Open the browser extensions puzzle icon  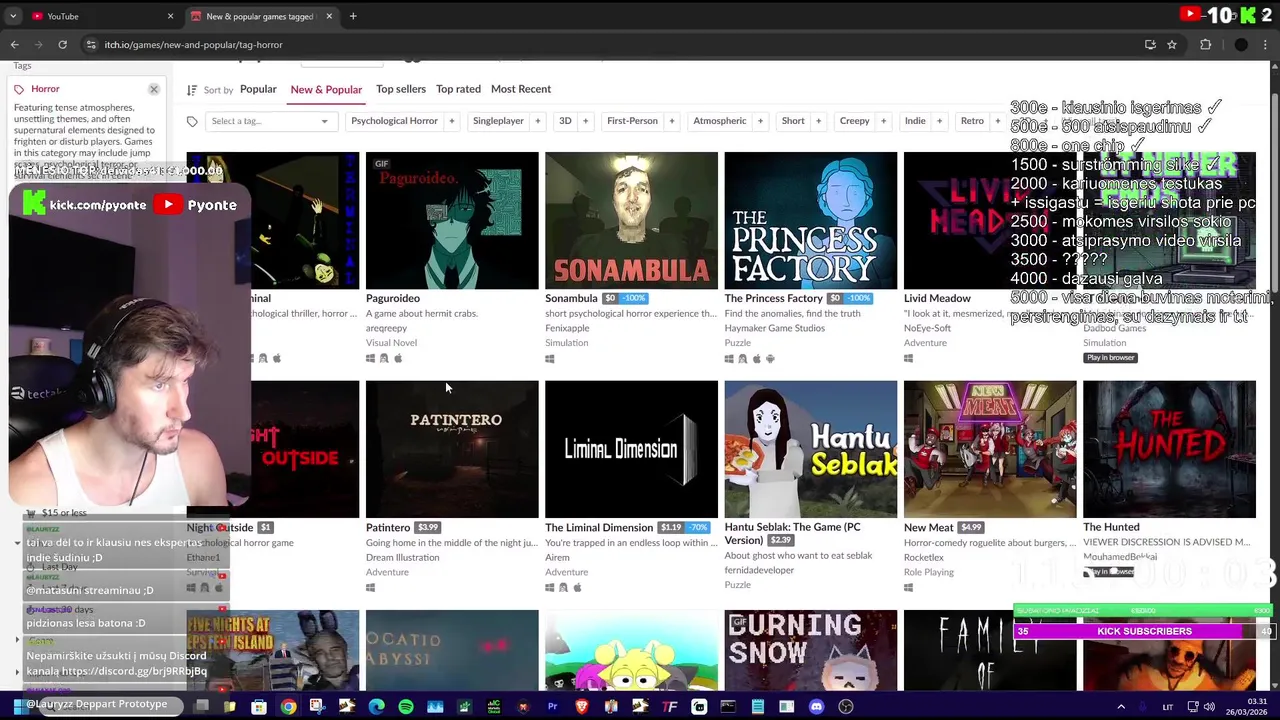(1205, 44)
